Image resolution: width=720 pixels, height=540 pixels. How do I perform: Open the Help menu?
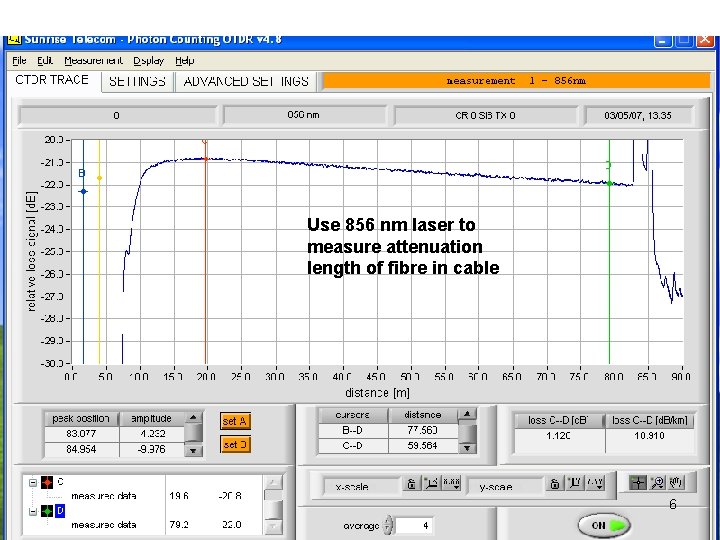click(x=185, y=61)
